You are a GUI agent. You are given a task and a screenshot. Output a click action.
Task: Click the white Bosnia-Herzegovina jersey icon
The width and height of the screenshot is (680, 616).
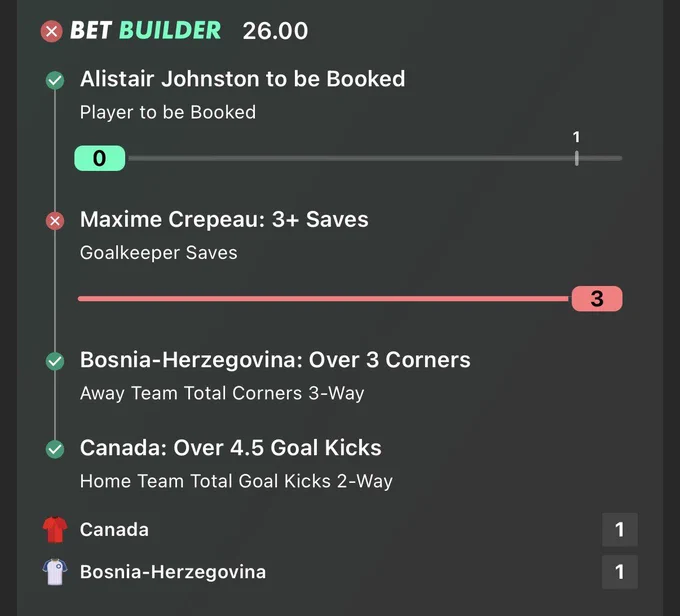coord(55,572)
